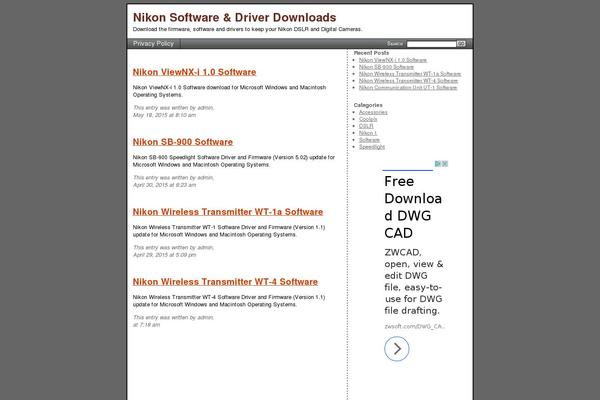Select Nikon SB-900 Software in Recent Posts
The image size is (600, 400).
tap(386, 67)
